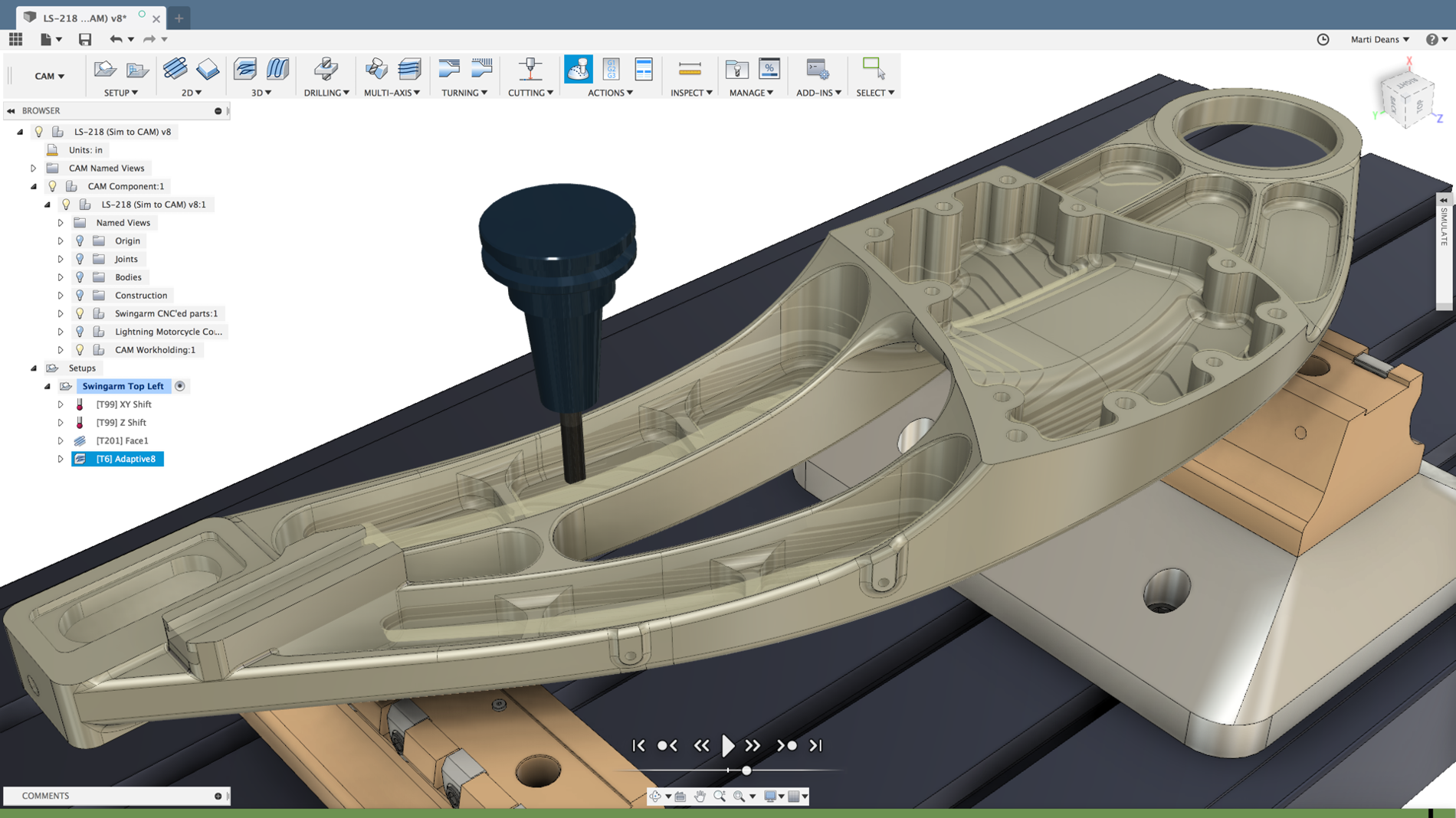
Task: Open the CAM workspace dropdown
Action: [49, 76]
